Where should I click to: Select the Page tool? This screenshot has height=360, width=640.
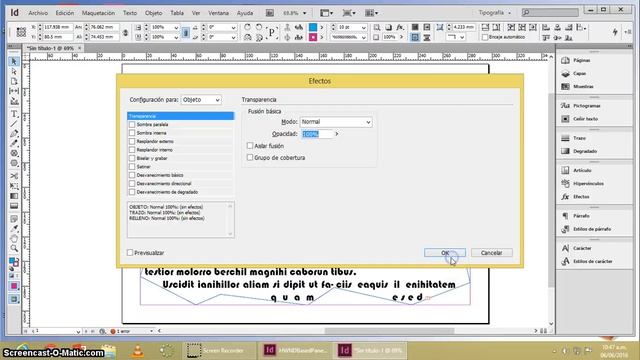tap(14, 82)
